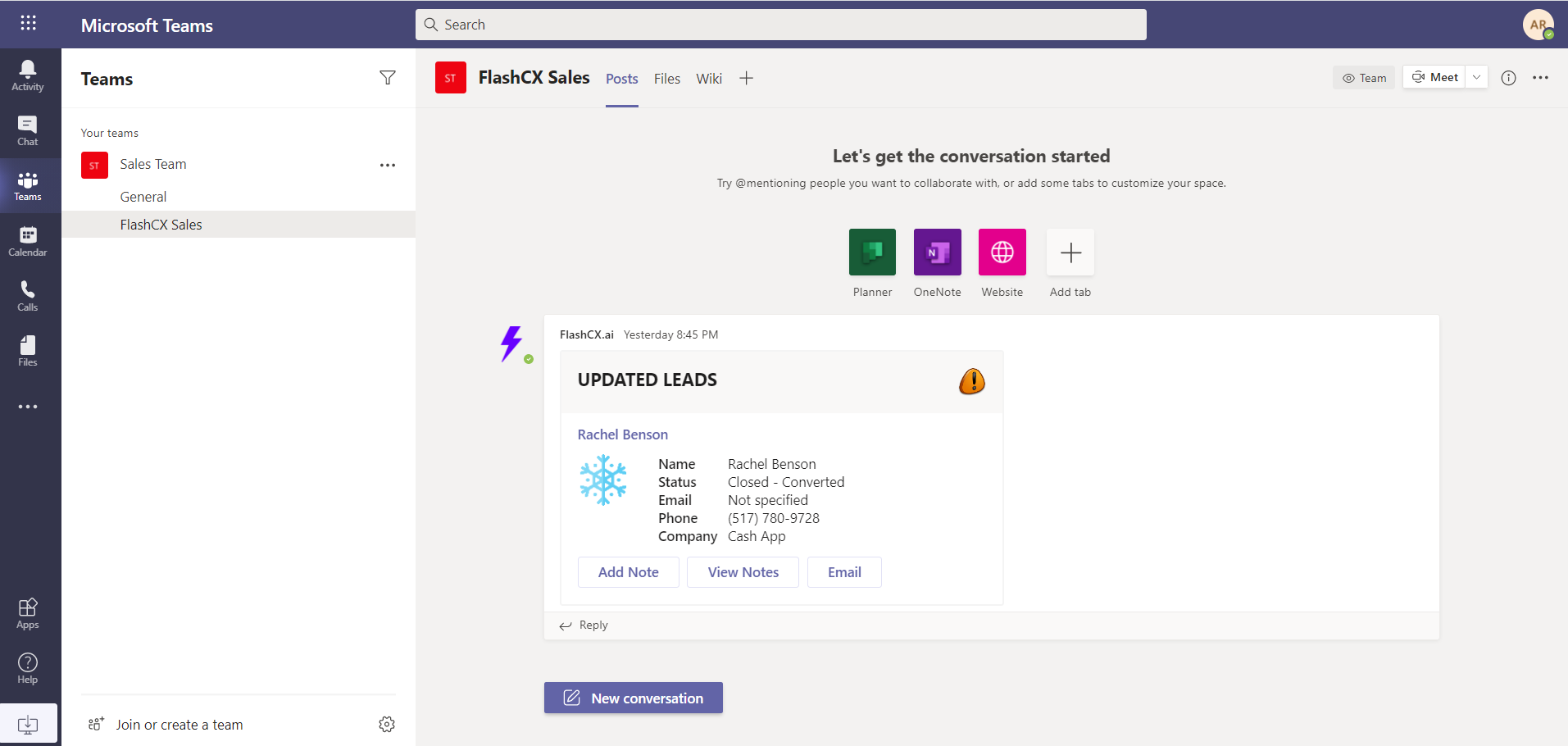This screenshot has height=746, width=1568.
Task: Click the 'Yesterday 8:45 PM' timestamp
Action: pyautogui.click(x=670, y=334)
